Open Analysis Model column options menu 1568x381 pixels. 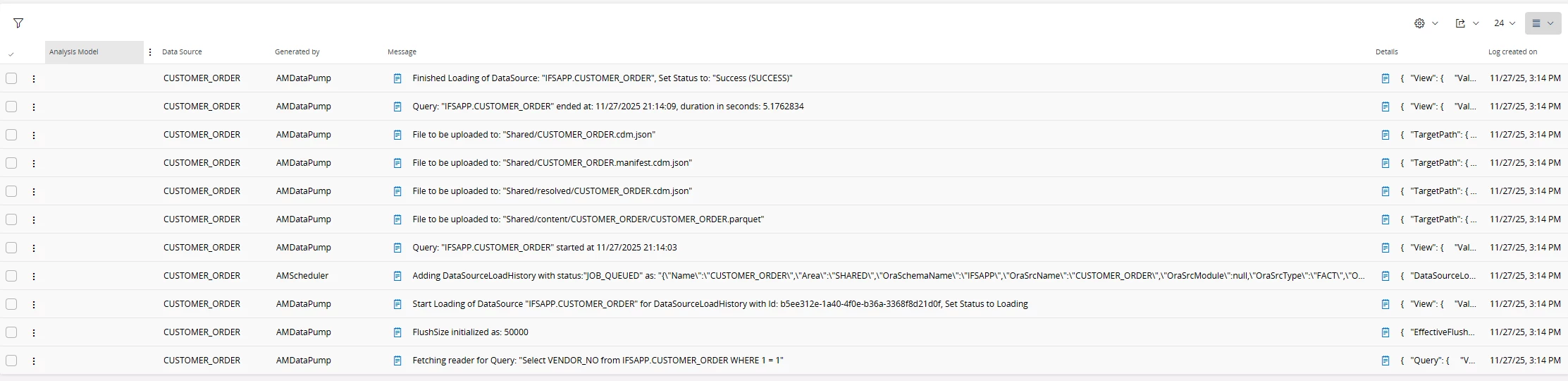coord(150,52)
